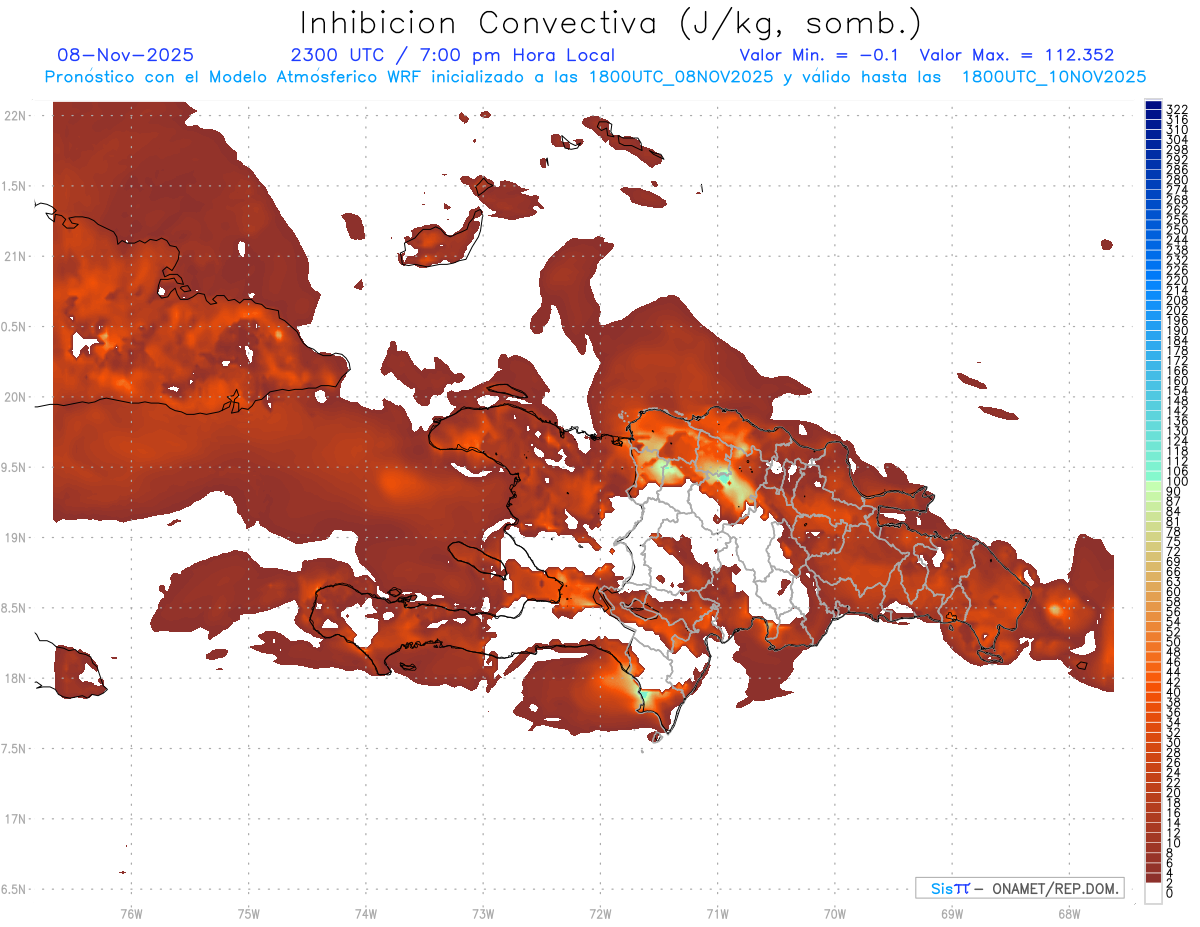Click the "6.5N" latitude label
Viewport: 1200px width, 927px height.
point(12,889)
